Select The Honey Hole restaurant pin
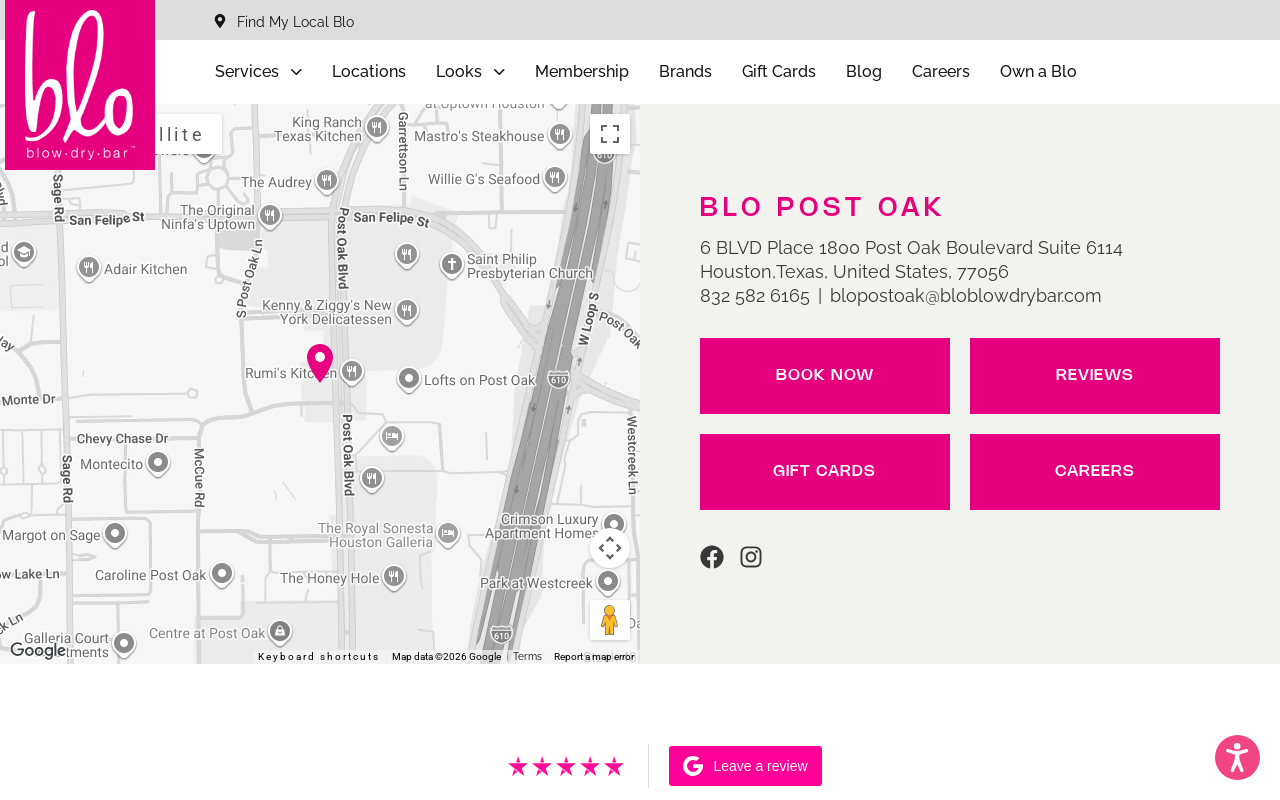This screenshot has width=1280, height=800. click(x=395, y=577)
